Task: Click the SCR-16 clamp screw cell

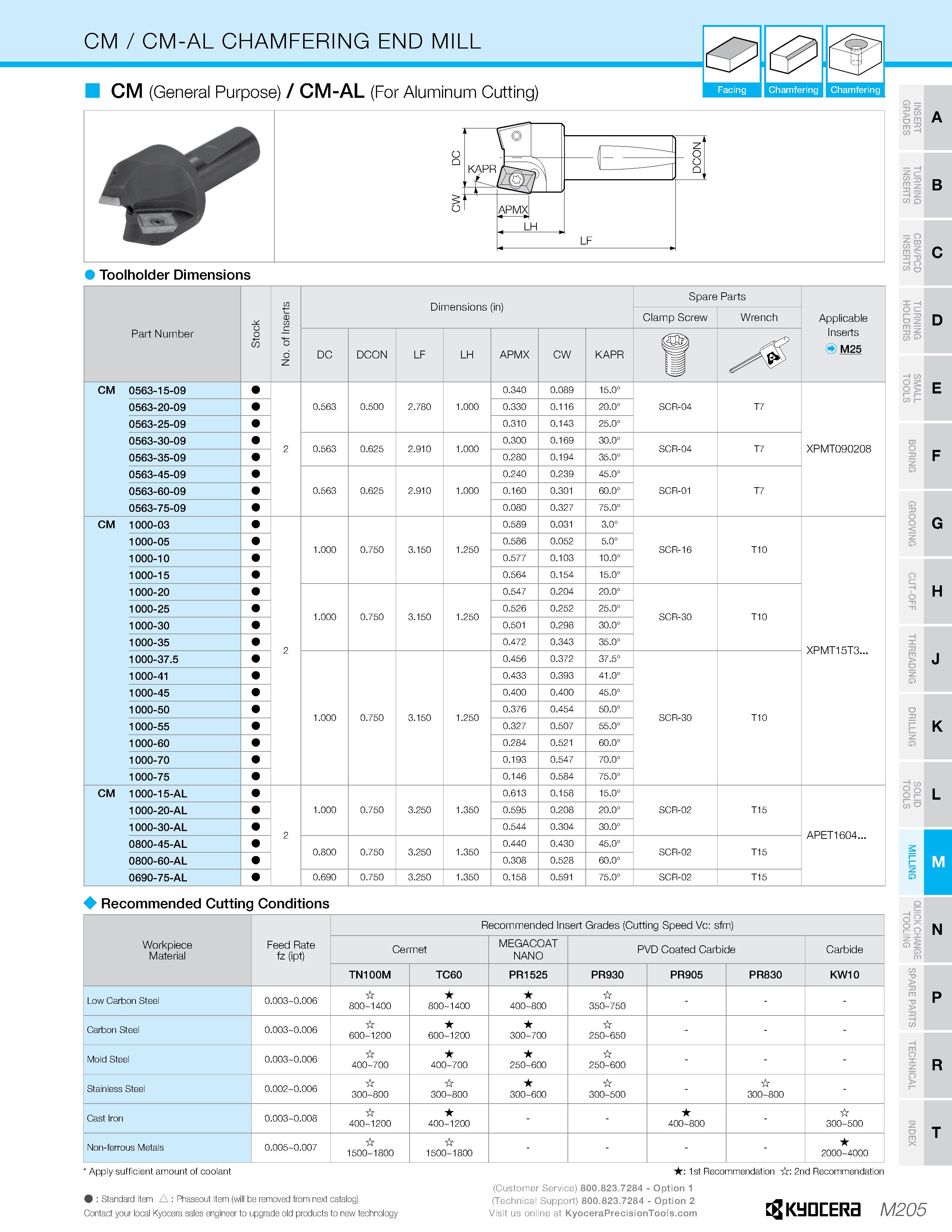Action: pyautogui.click(x=675, y=550)
